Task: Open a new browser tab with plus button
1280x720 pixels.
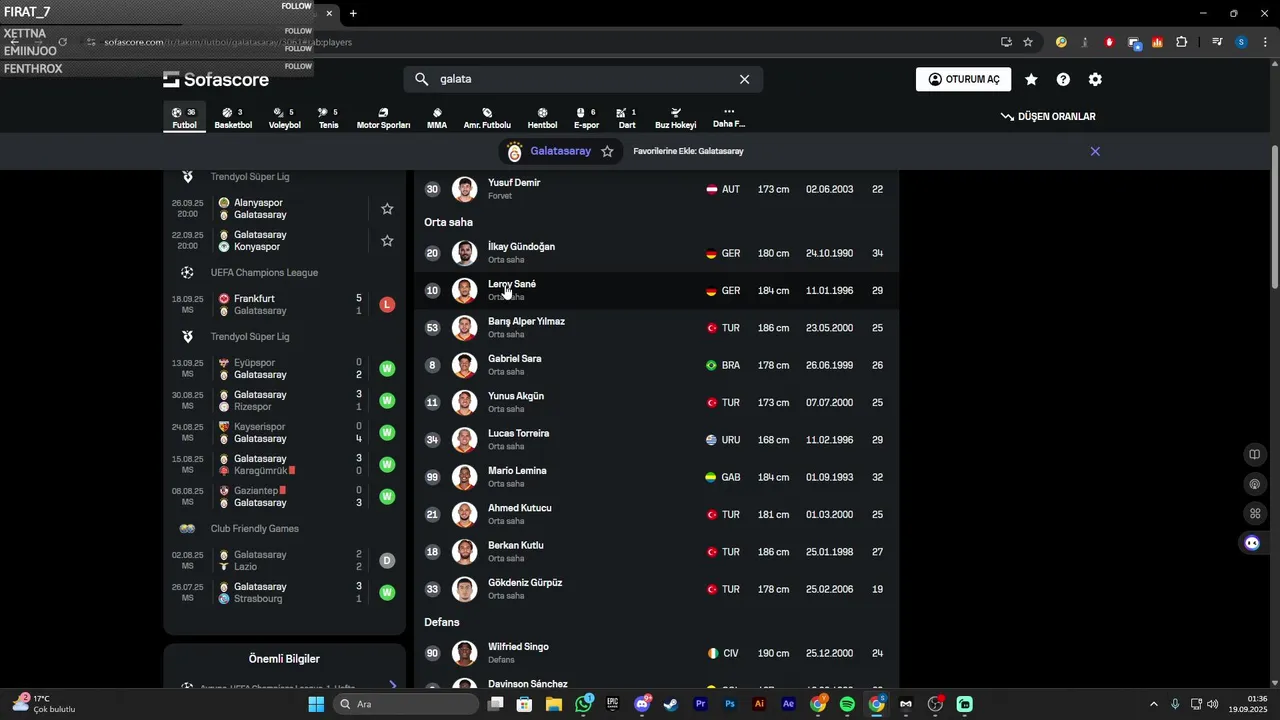Action: [353, 13]
